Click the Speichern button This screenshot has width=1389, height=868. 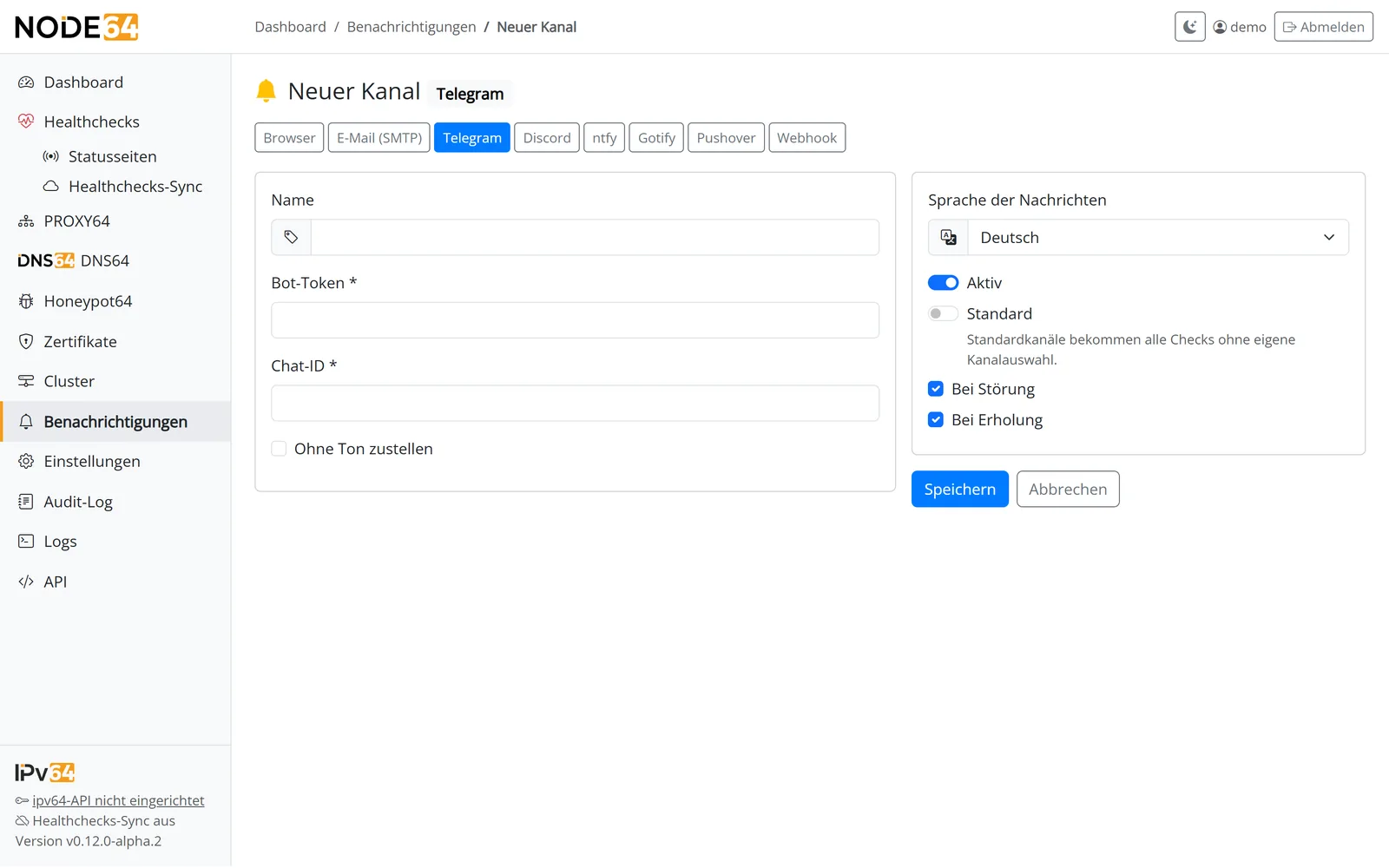[x=960, y=489]
